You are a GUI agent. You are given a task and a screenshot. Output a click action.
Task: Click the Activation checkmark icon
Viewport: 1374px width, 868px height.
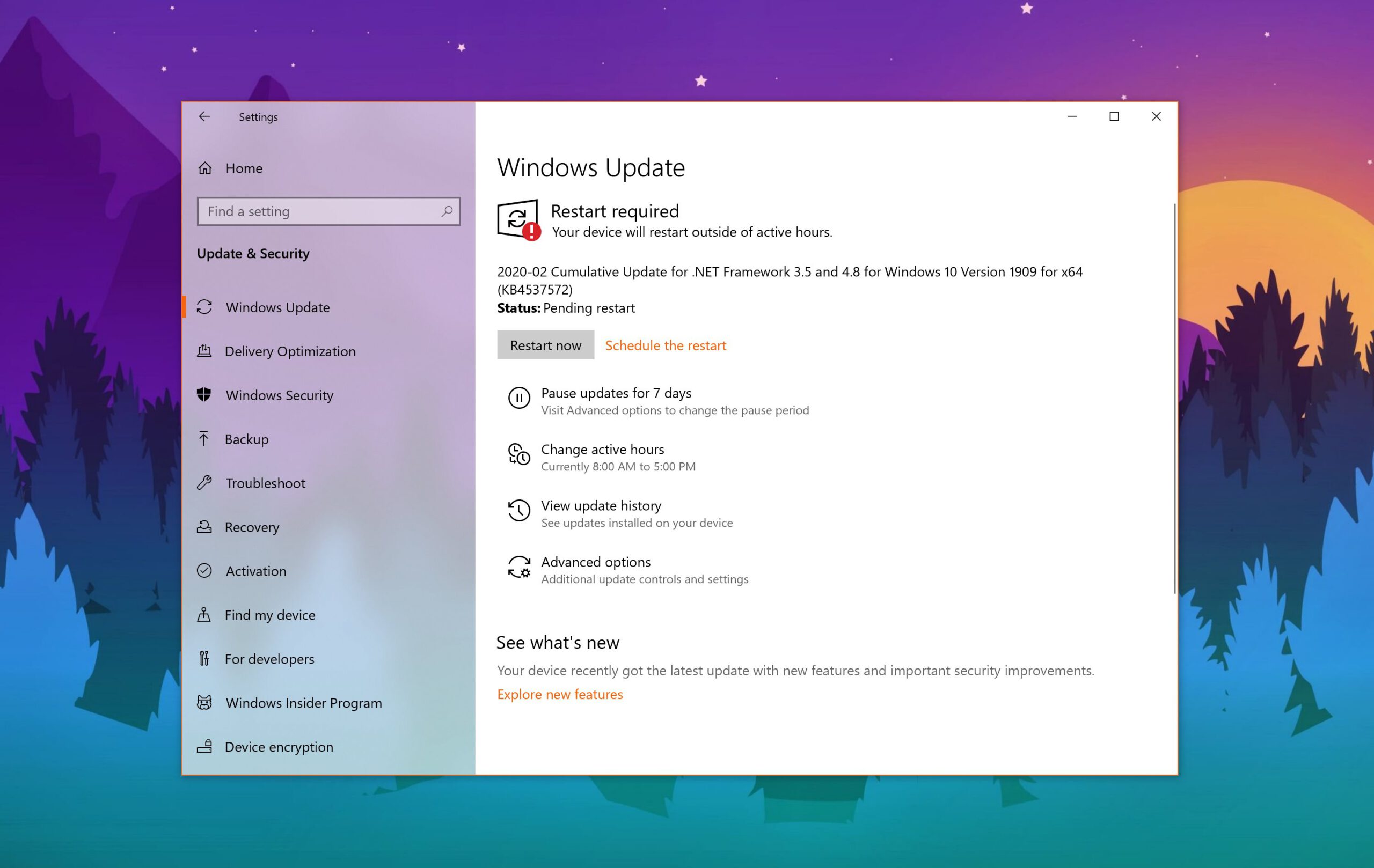(204, 571)
